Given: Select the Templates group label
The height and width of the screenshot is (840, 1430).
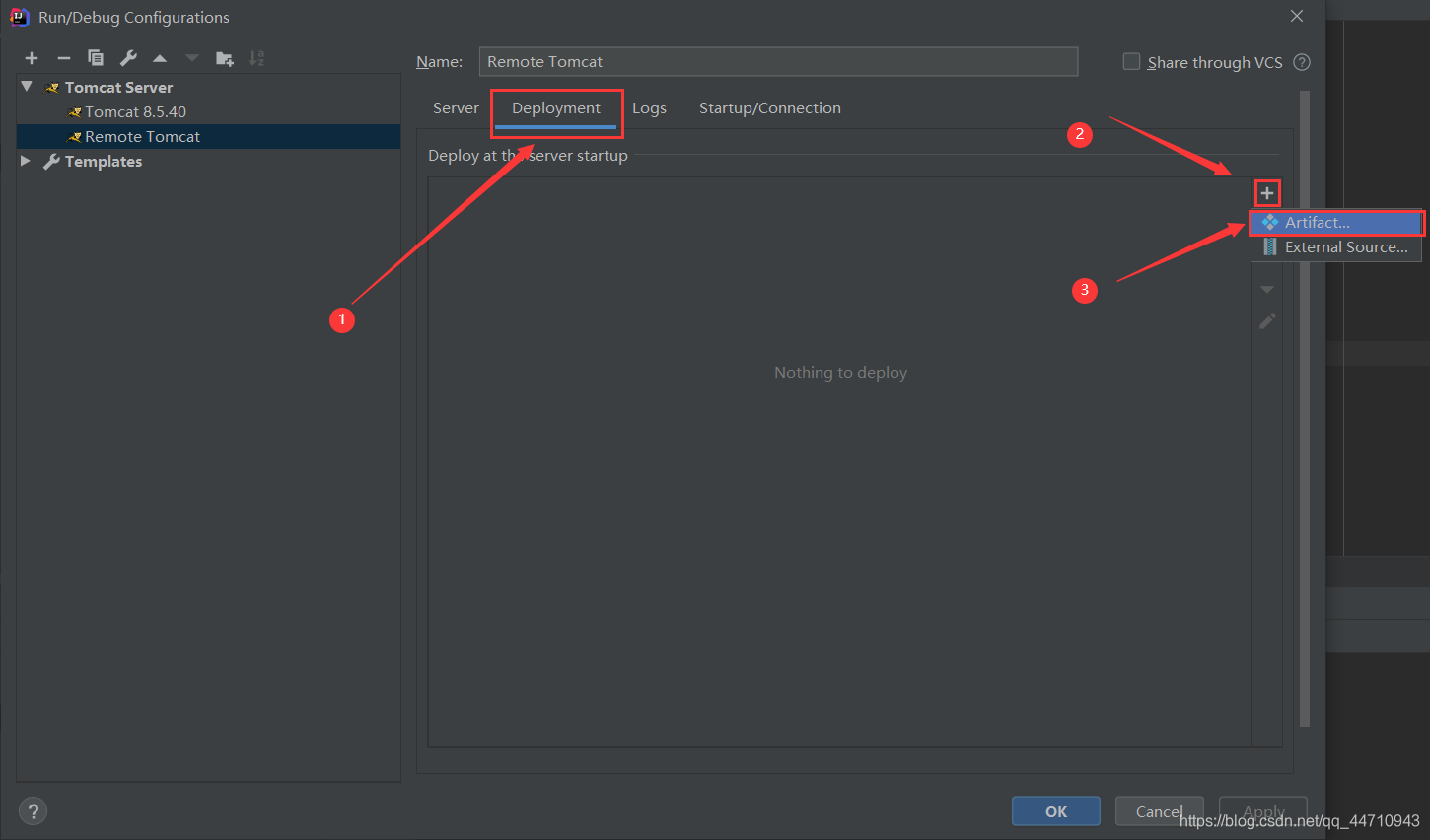Looking at the screenshot, I should [104, 161].
